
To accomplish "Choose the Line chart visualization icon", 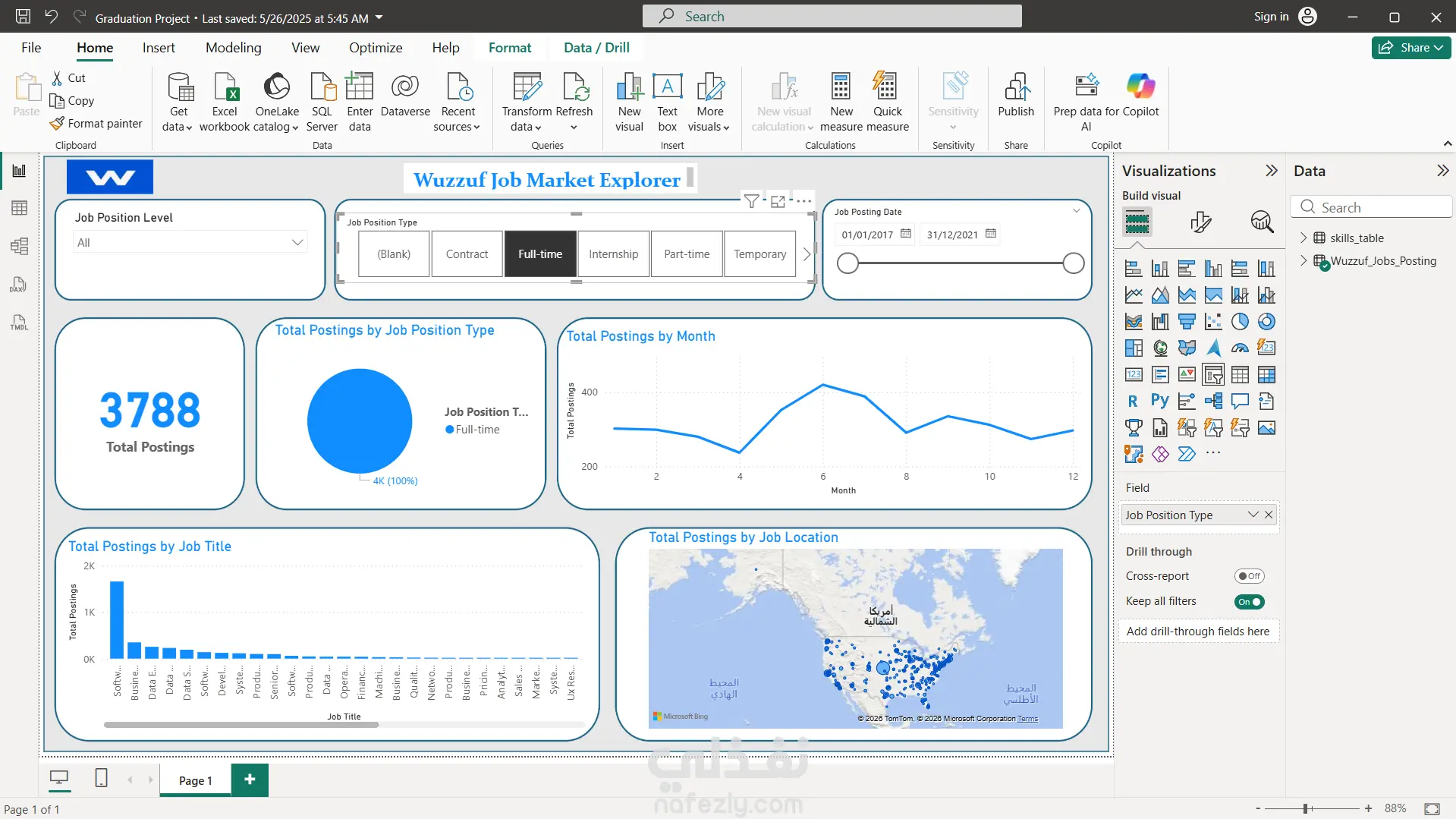I will (x=1134, y=295).
